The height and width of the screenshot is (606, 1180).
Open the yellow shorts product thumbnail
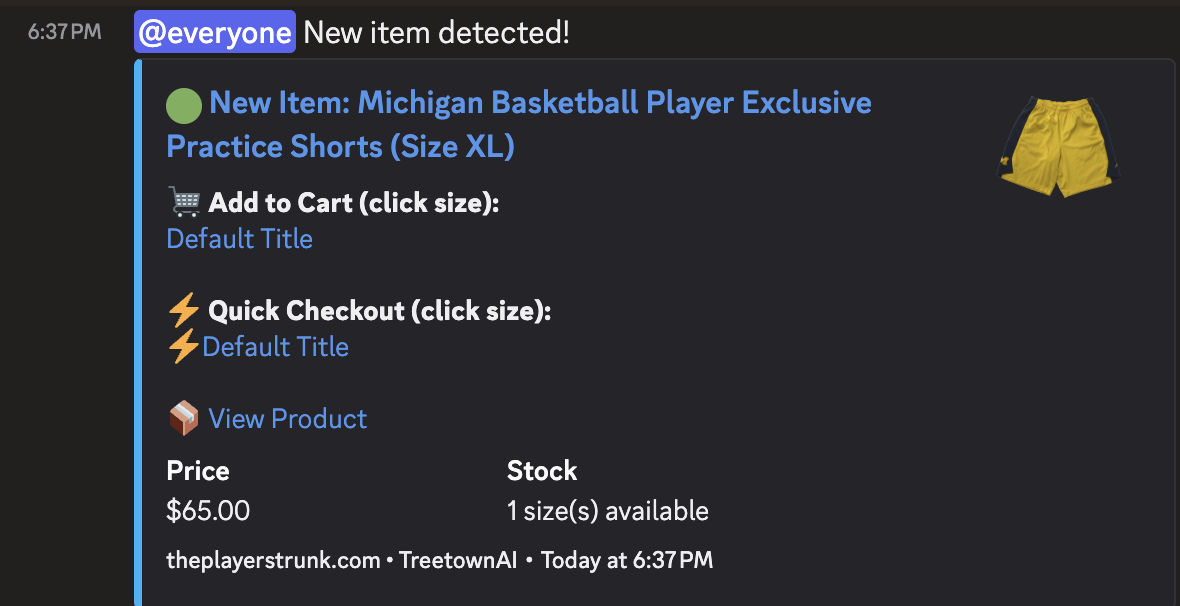click(1060, 147)
